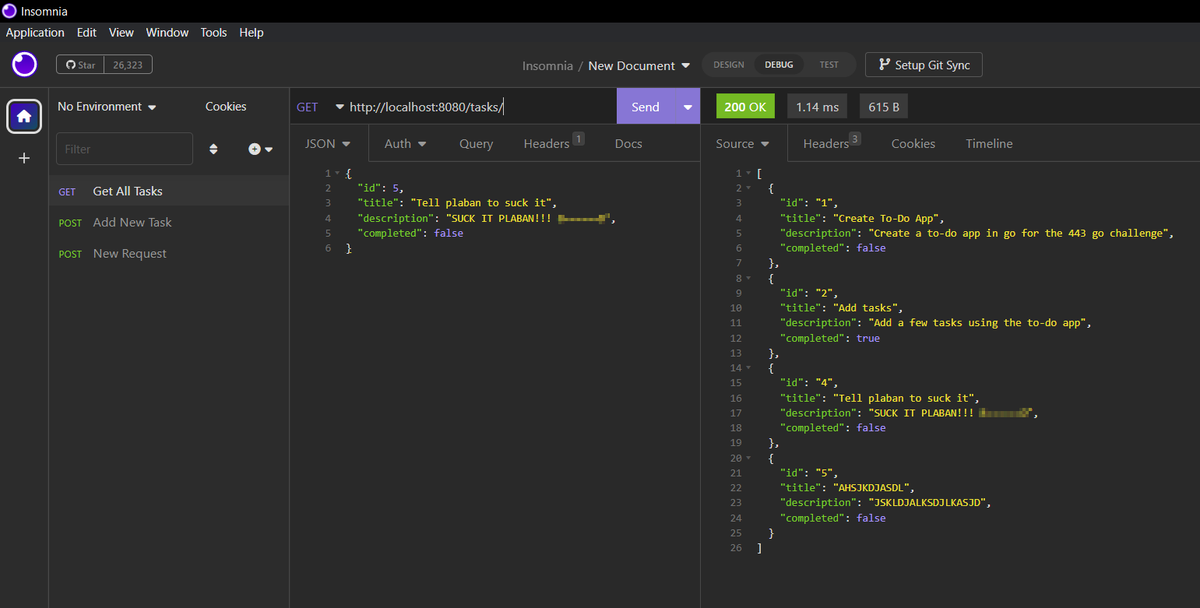Image resolution: width=1200 pixels, height=608 pixels.
Task: Click the Setup Git Sync button
Action: [x=924, y=65]
